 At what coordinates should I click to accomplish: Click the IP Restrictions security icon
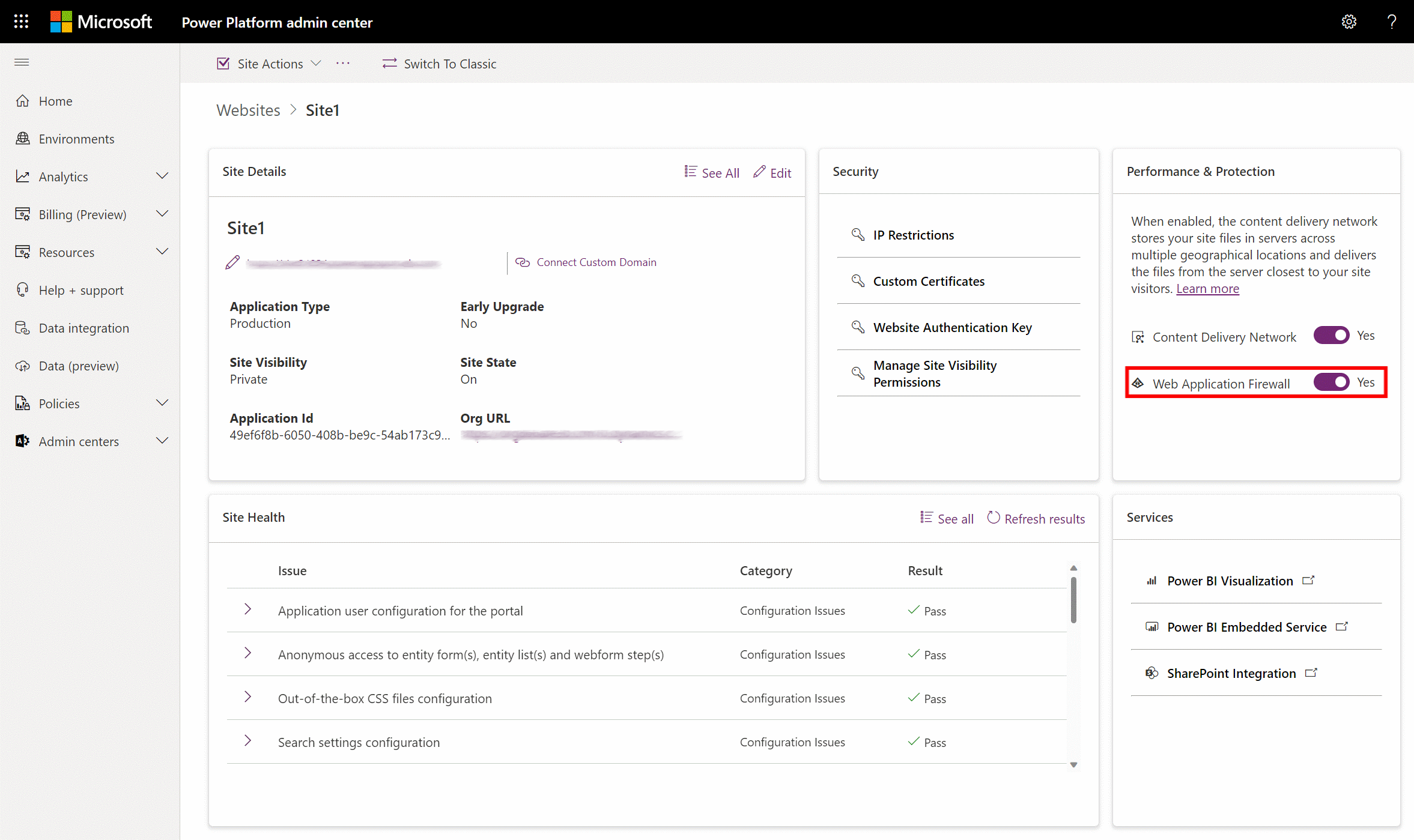click(857, 234)
